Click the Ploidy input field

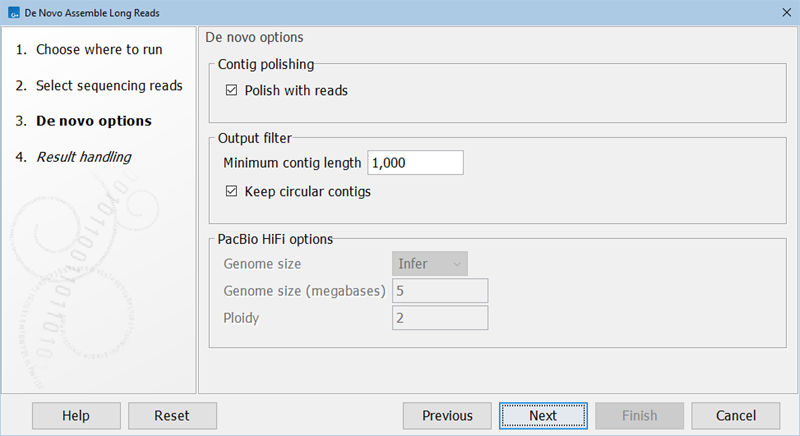[x=439, y=318]
